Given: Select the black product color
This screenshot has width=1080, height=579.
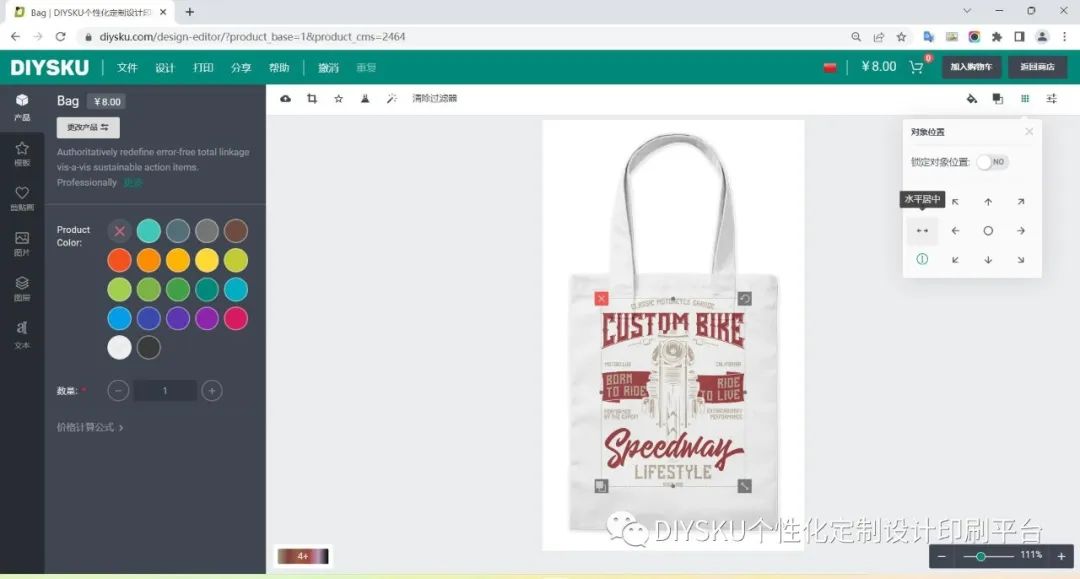Looking at the screenshot, I should [x=148, y=348].
